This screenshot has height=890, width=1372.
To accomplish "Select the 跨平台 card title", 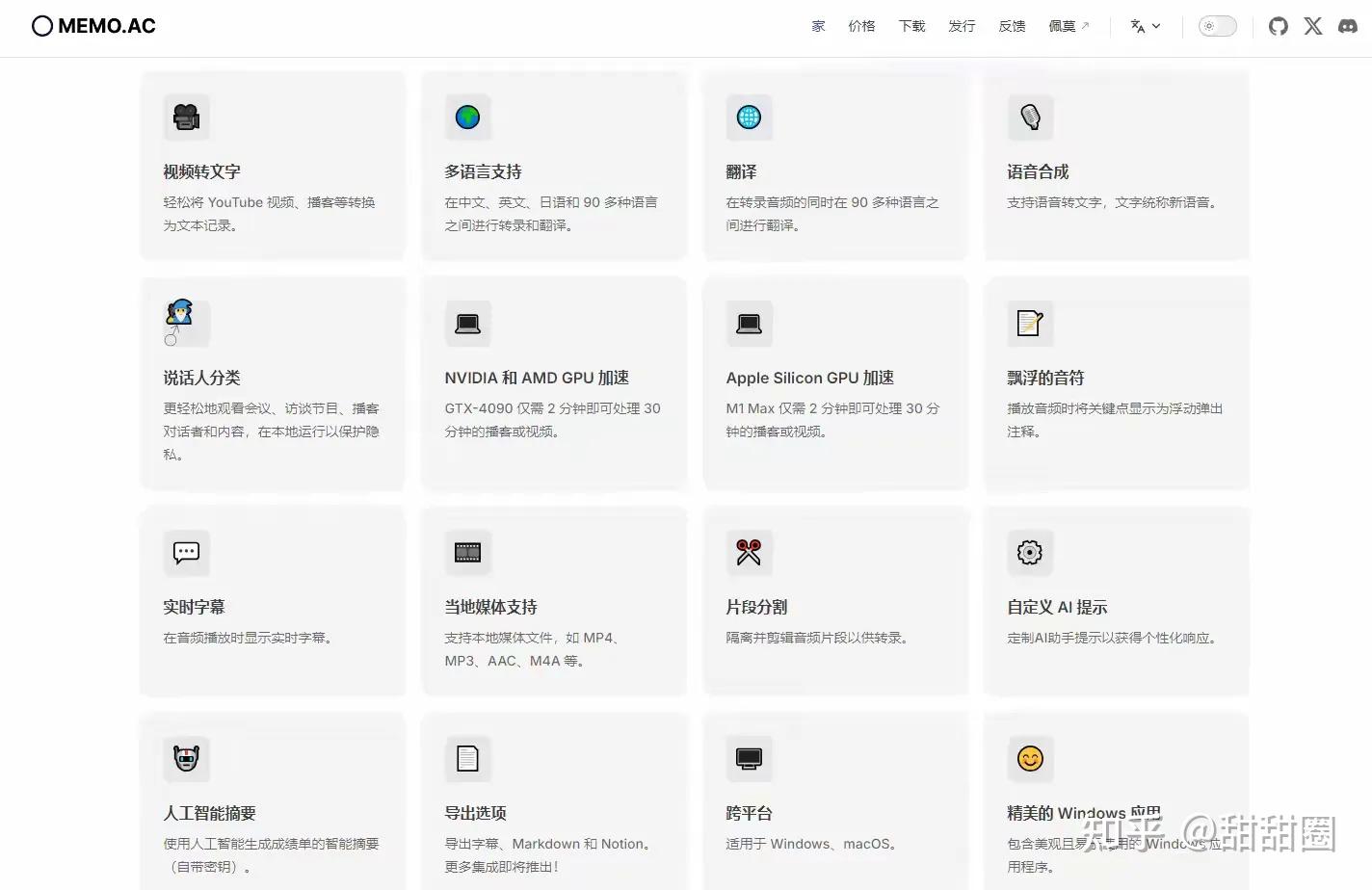I will click(749, 813).
